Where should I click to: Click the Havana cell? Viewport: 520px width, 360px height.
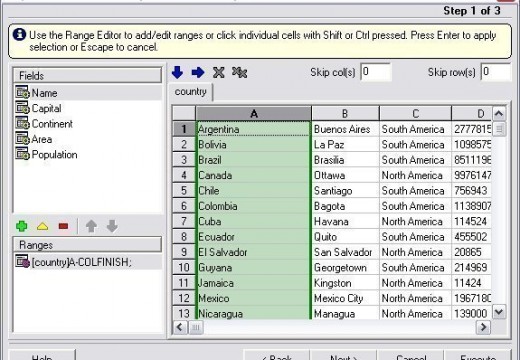[x=345, y=221]
